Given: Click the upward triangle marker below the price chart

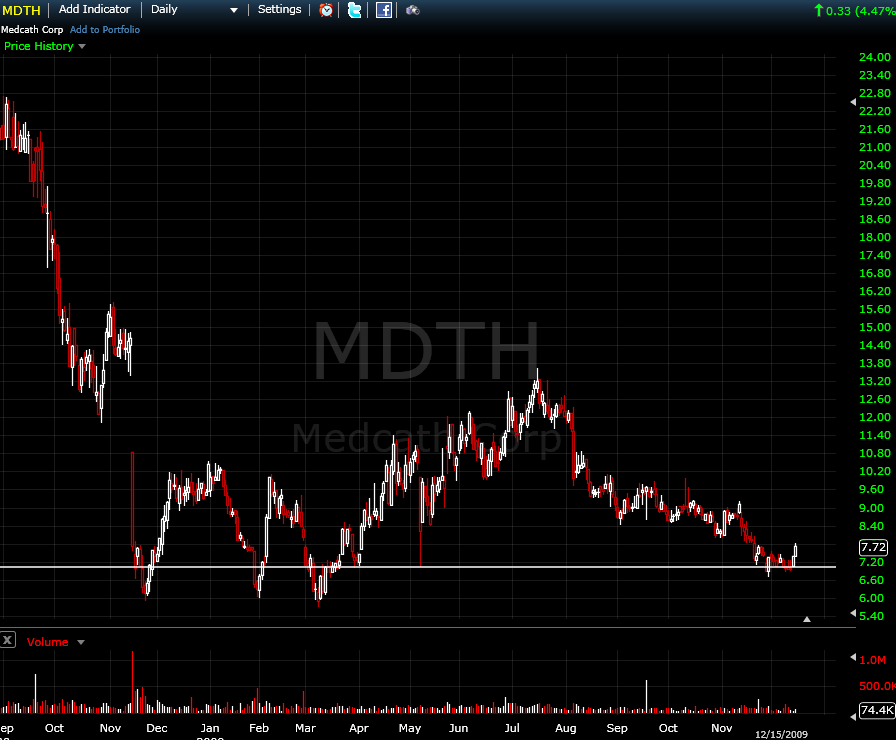Looking at the screenshot, I should (807, 619).
